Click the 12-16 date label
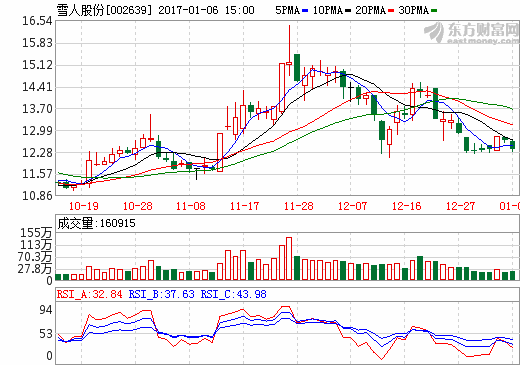Image resolution: width=520 pixels, height=365 pixels. click(x=406, y=206)
